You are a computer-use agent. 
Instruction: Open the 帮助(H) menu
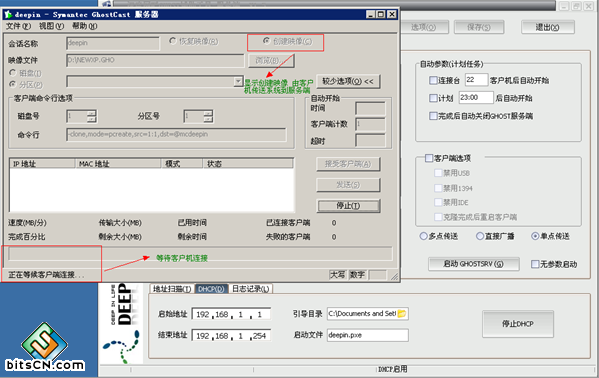(84, 26)
